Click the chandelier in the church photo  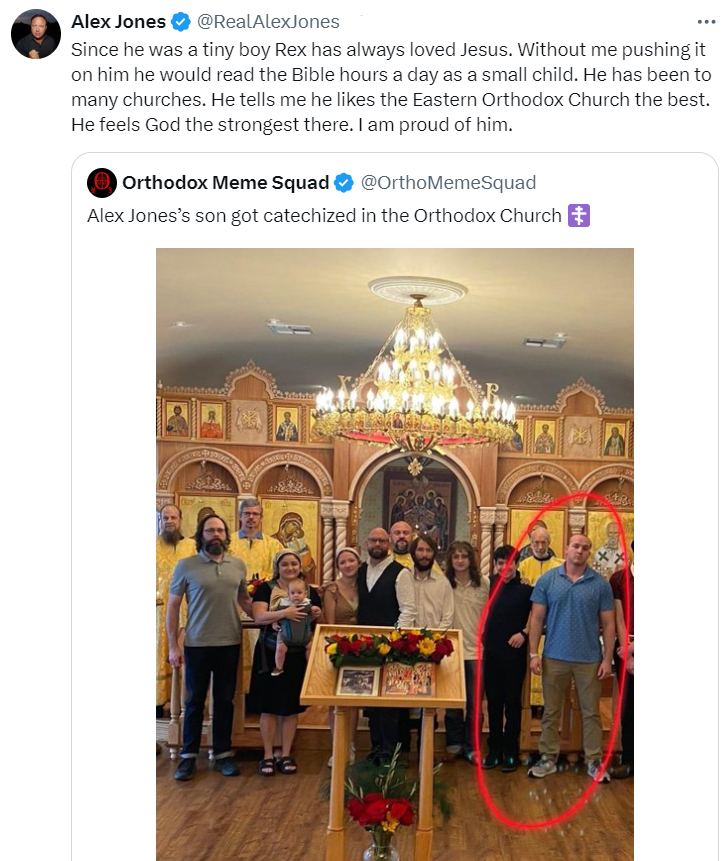416,379
